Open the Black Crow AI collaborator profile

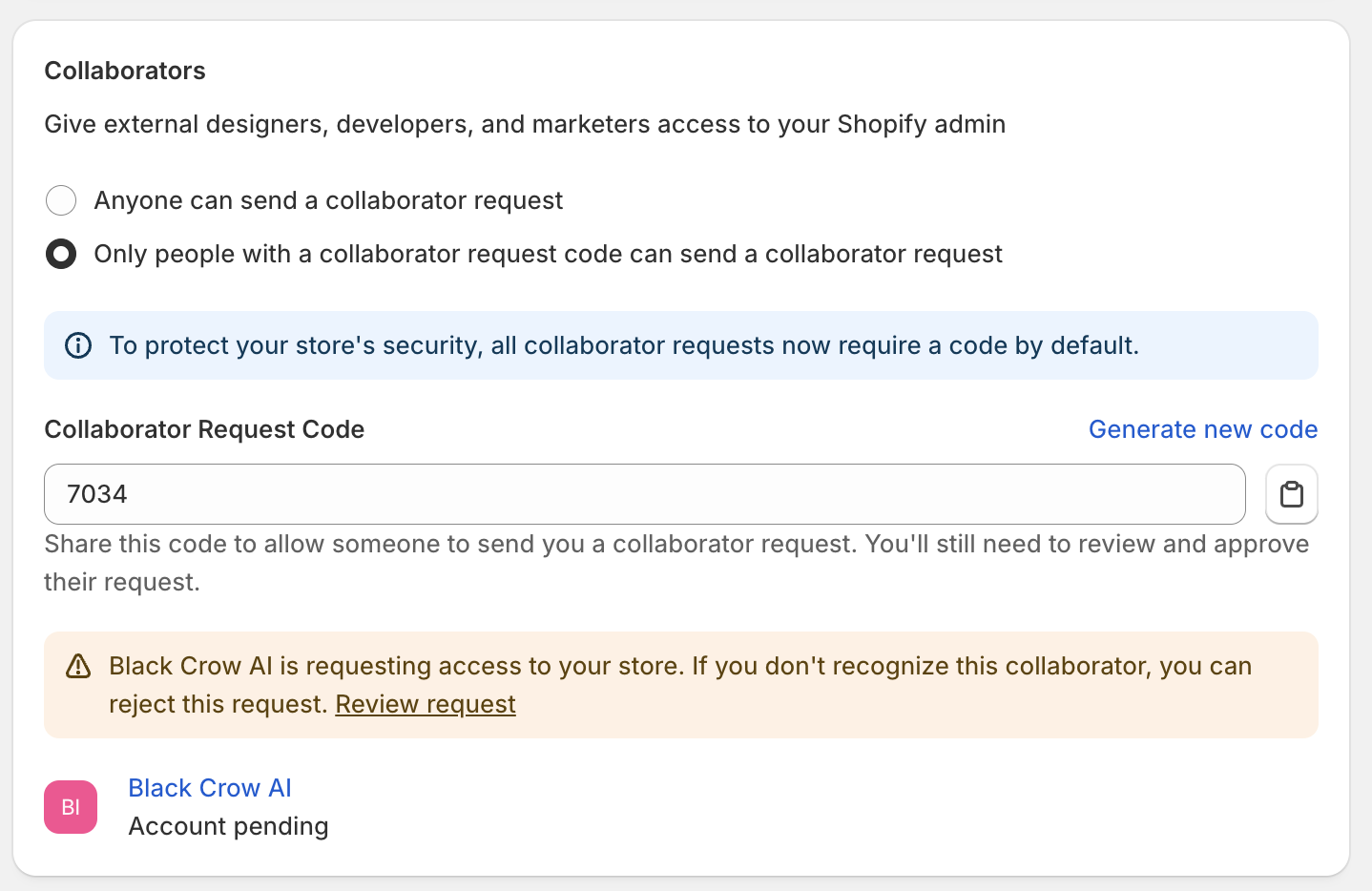(210, 788)
